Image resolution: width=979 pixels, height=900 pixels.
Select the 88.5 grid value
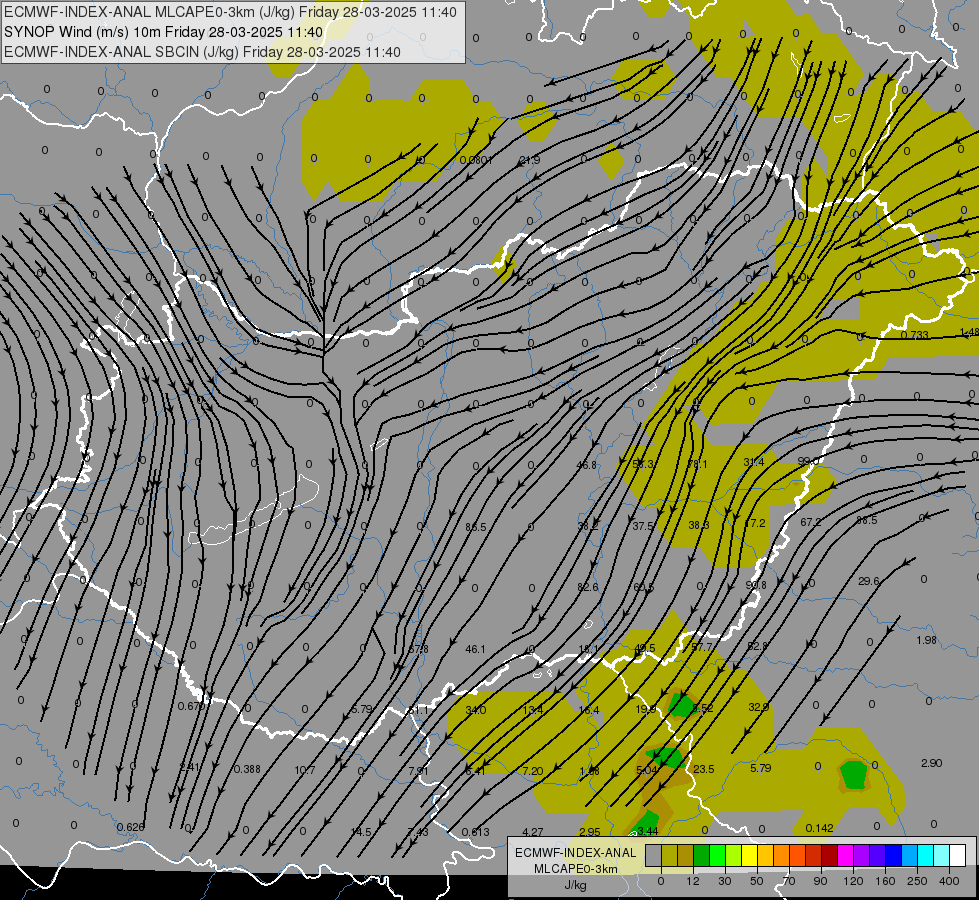(867, 520)
